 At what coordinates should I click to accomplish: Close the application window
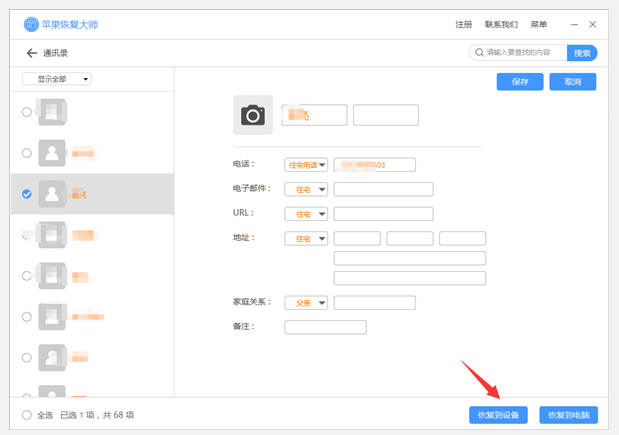593,24
